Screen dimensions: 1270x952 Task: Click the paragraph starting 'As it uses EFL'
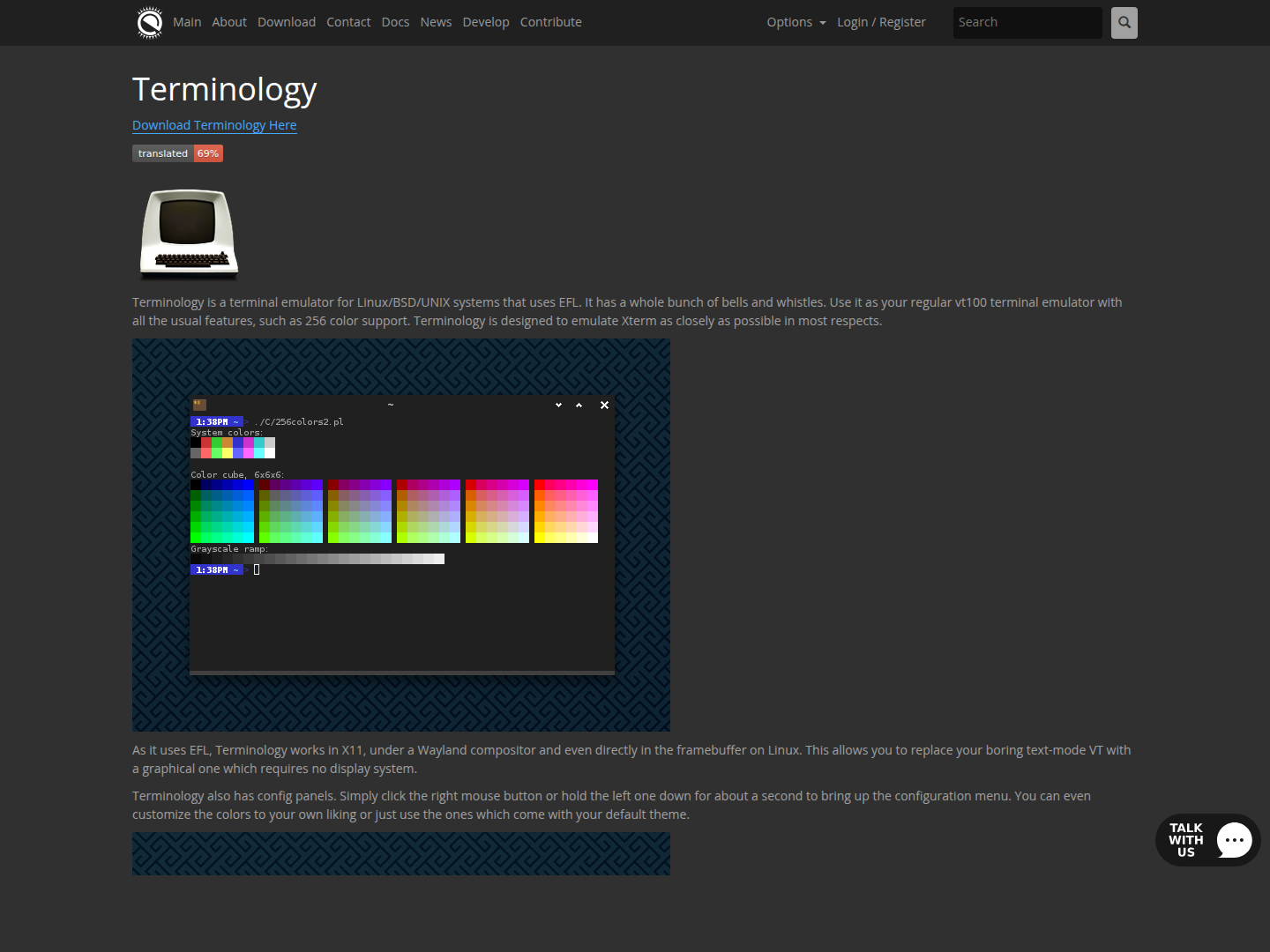click(631, 759)
